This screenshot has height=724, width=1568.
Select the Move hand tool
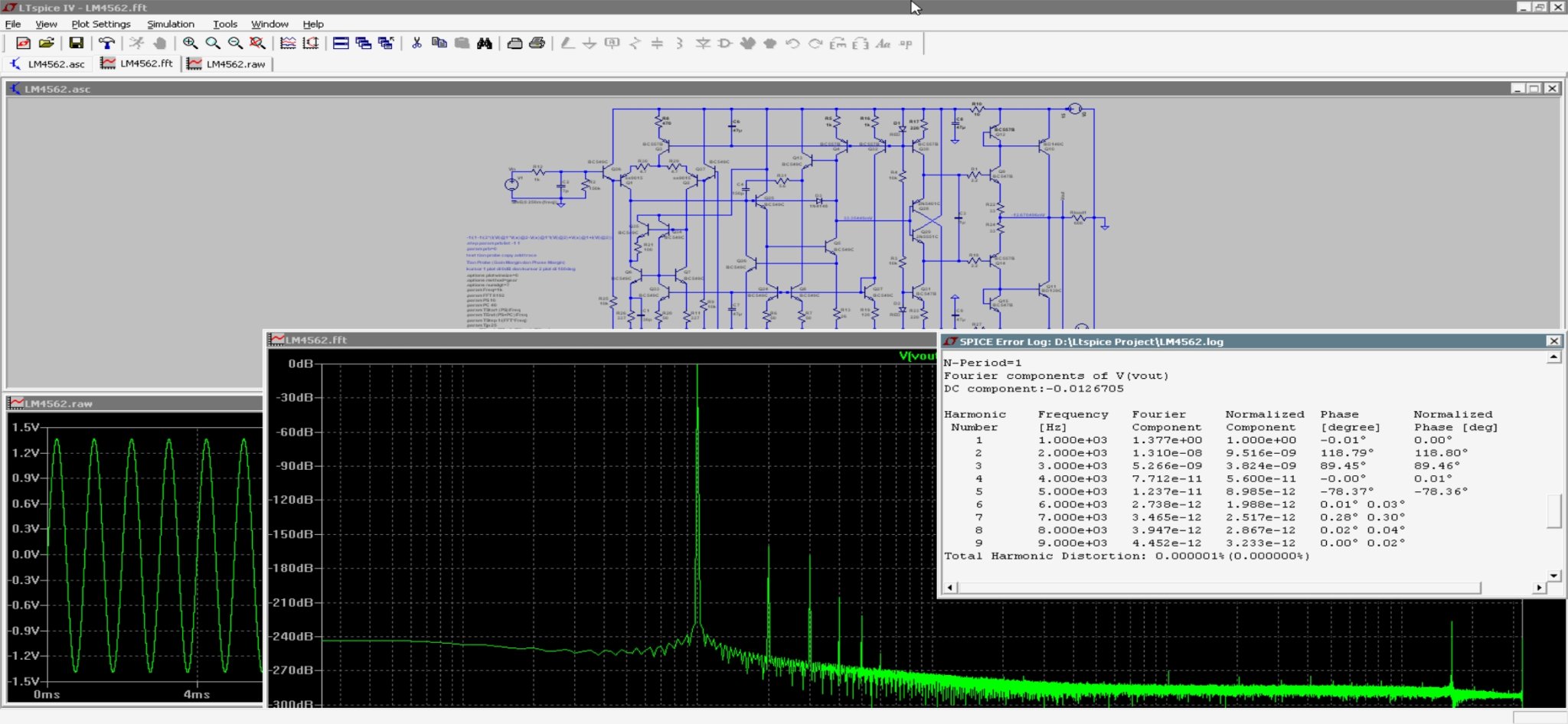[747, 44]
